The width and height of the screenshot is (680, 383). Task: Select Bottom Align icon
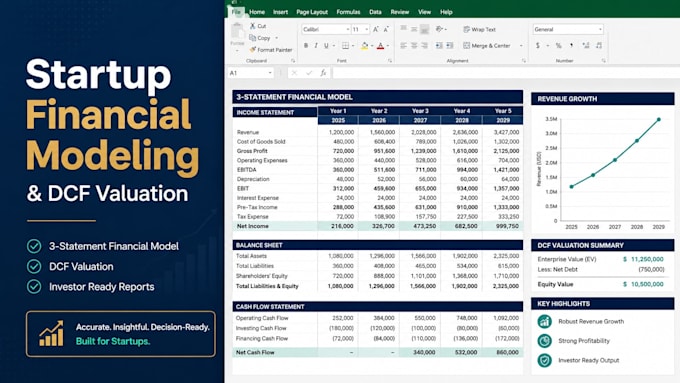pyautogui.click(x=425, y=29)
